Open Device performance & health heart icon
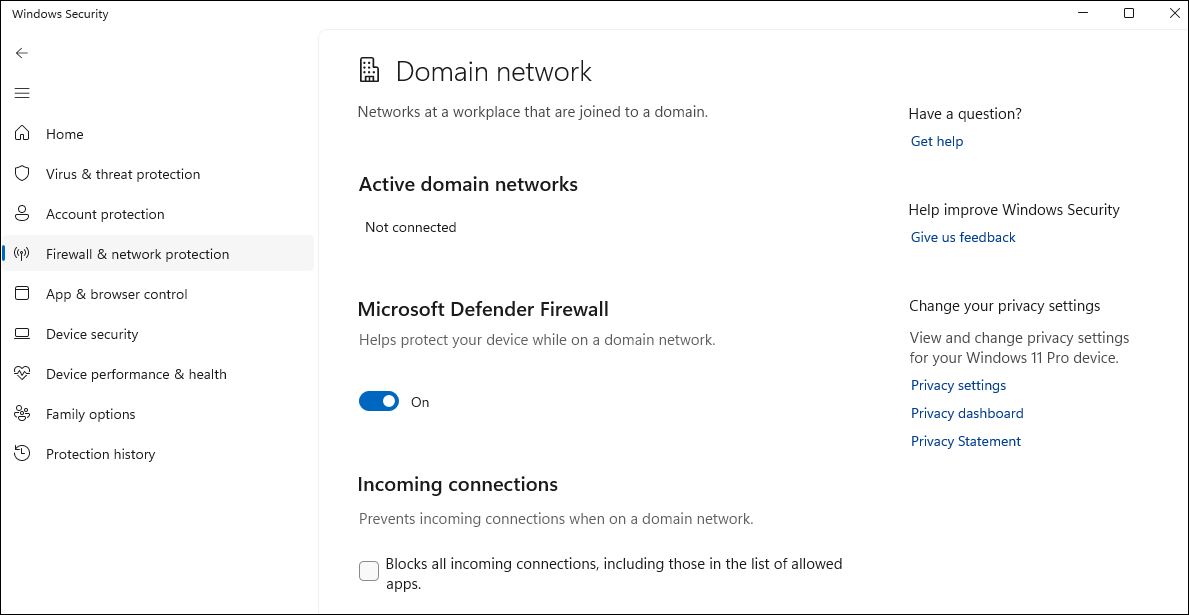The width and height of the screenshot is (1189, 615). pos(22,373)
